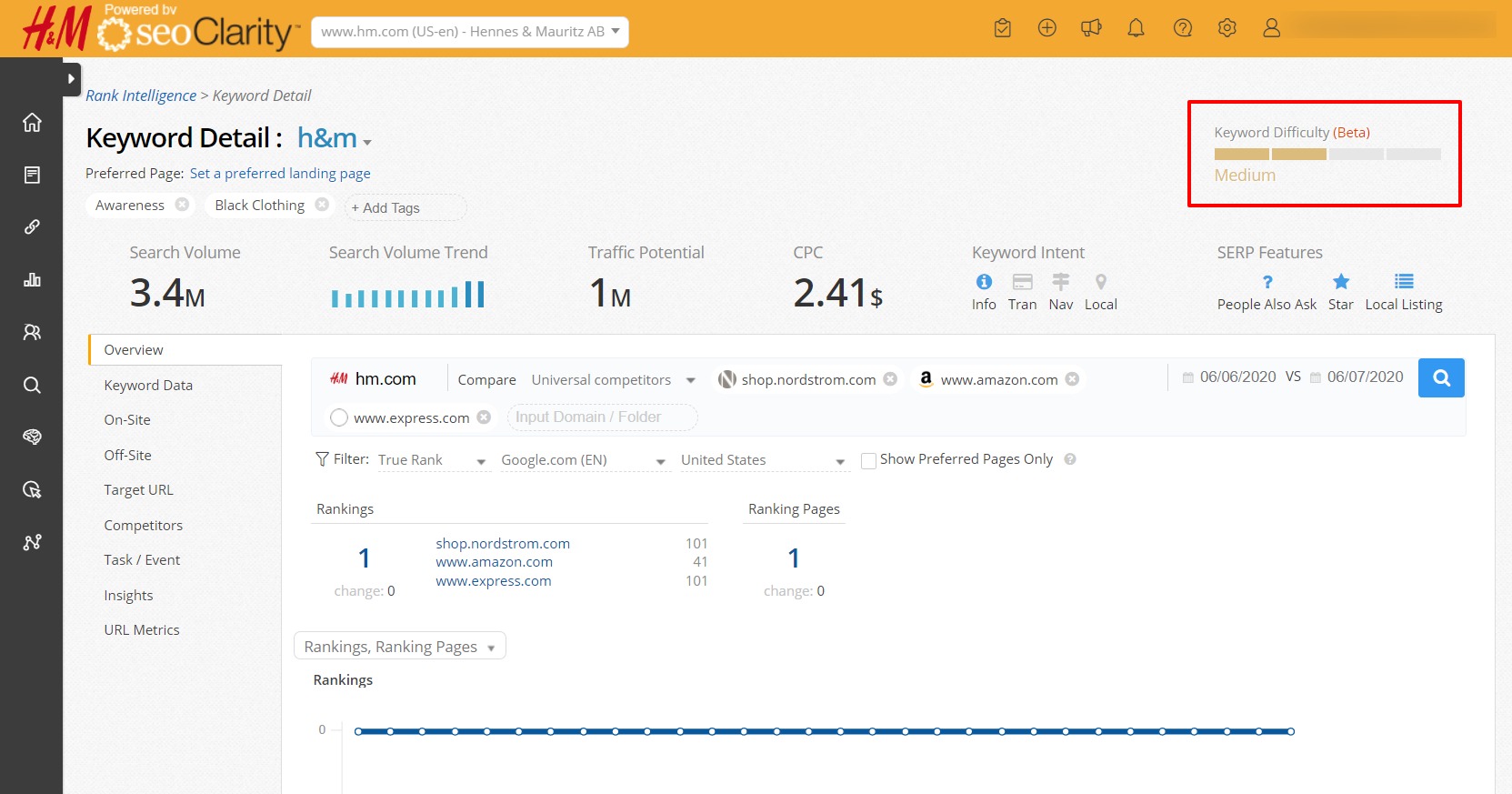Pick the comparison date 06/07/2020

(x=1357, y=377)
